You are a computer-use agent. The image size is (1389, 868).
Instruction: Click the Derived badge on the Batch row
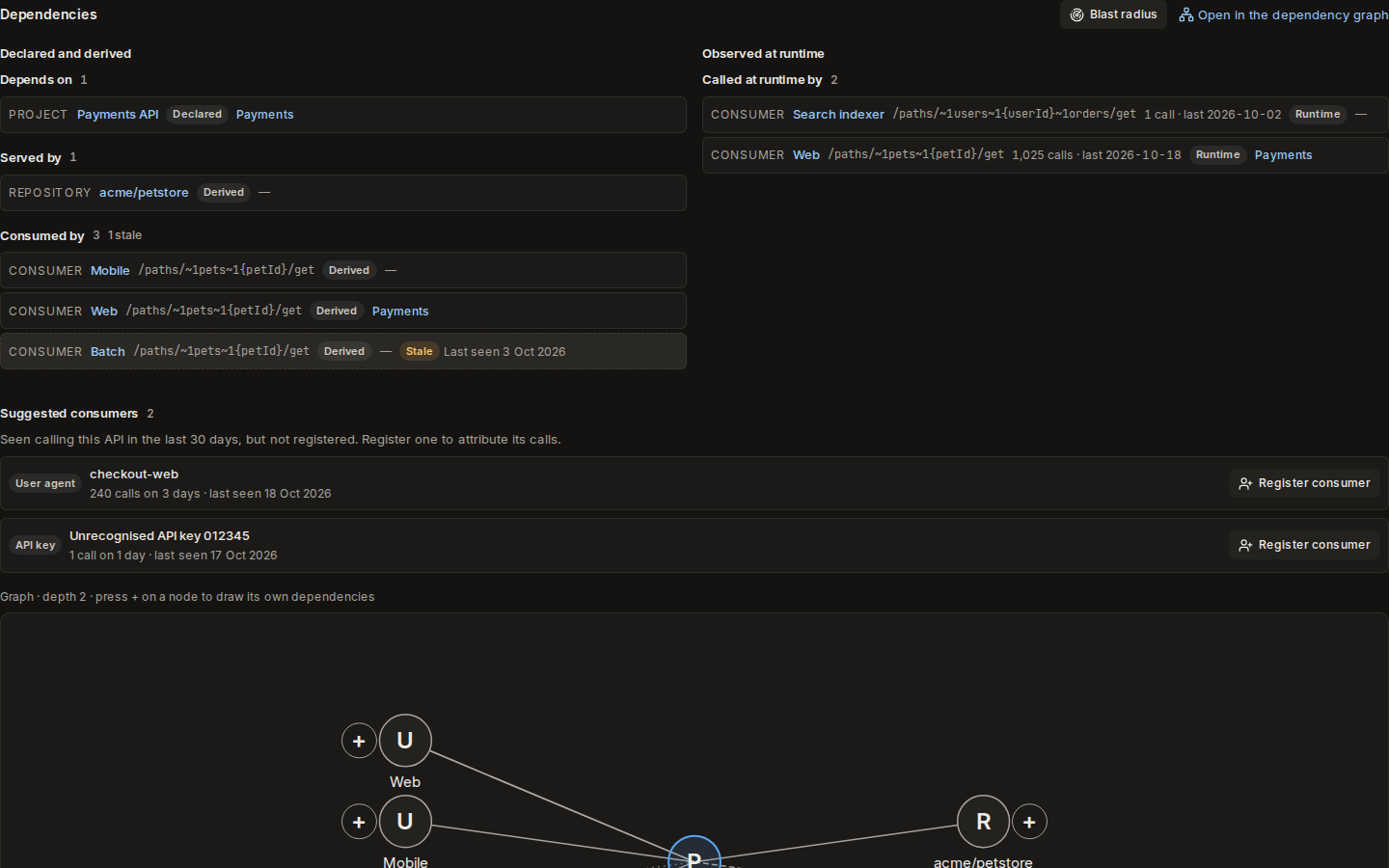click(x=344, y=352)
